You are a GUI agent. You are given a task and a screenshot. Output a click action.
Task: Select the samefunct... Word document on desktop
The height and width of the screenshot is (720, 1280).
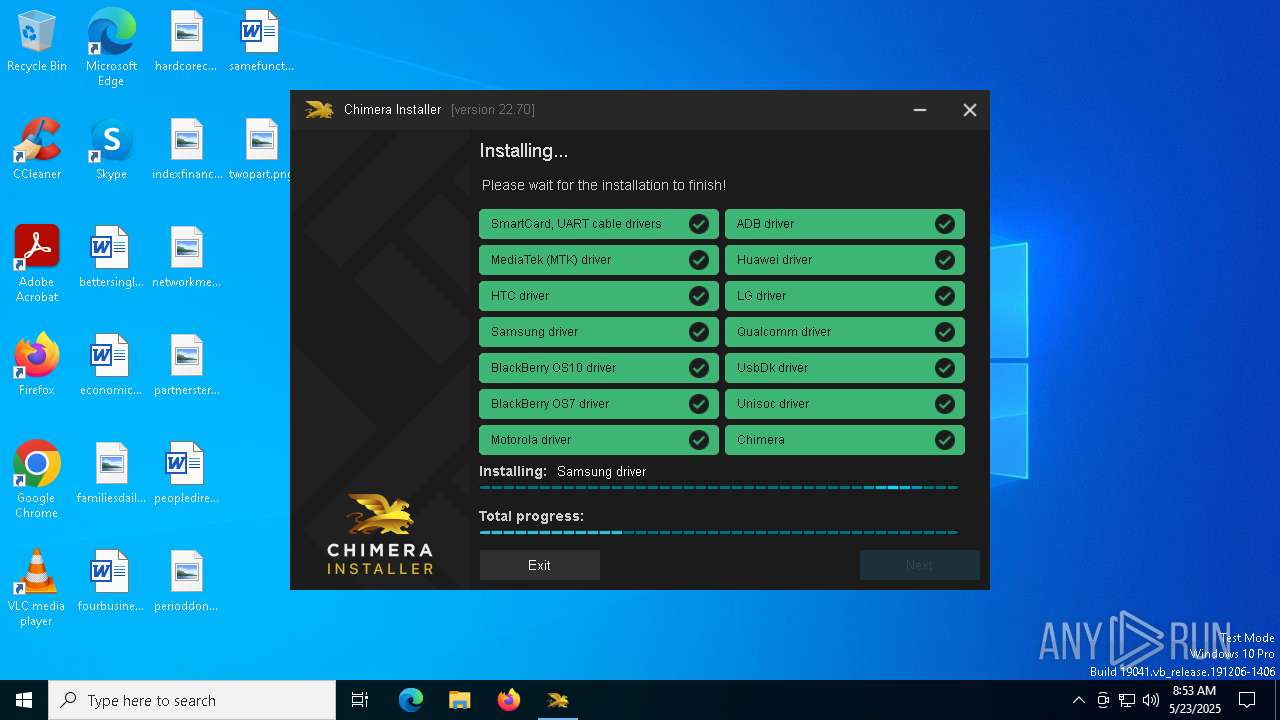tap(261, 42)
